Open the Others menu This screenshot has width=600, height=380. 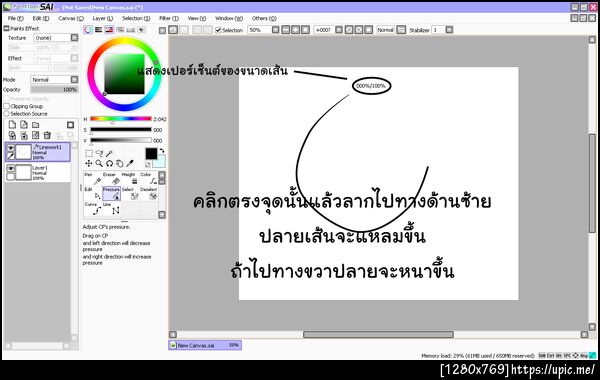[x=264, y=18]
